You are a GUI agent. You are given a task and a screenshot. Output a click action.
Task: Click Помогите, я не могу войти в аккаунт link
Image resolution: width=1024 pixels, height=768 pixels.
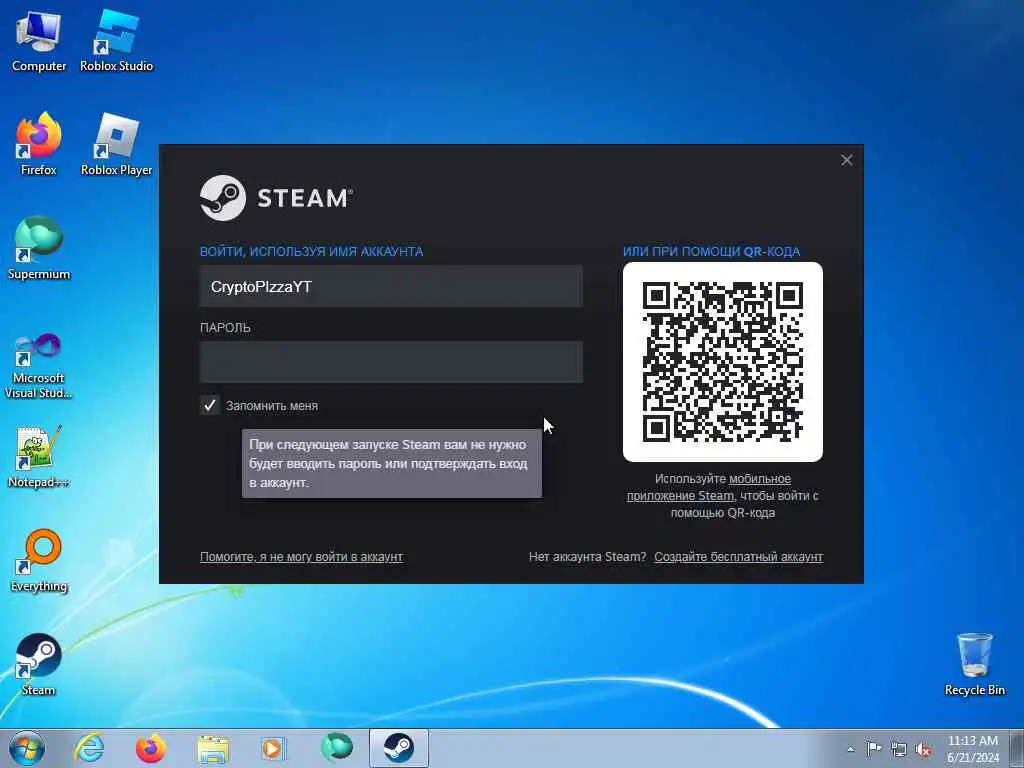tap(301, 557)
